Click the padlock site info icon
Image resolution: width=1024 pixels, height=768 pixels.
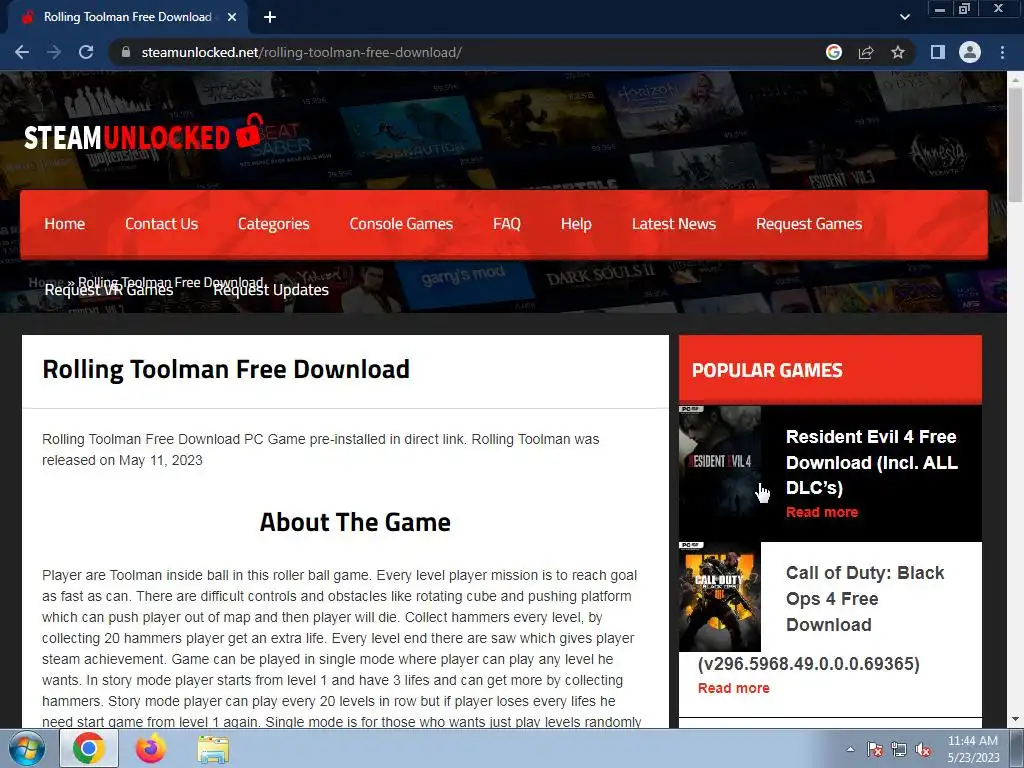[x=126, y=52]
